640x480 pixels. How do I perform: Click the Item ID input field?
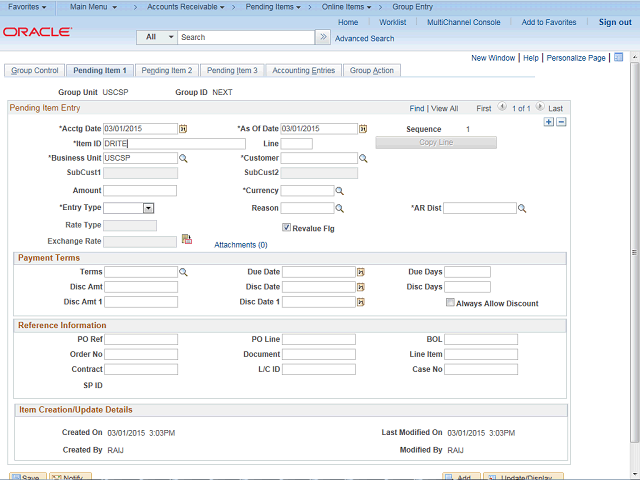coord(174,144)
